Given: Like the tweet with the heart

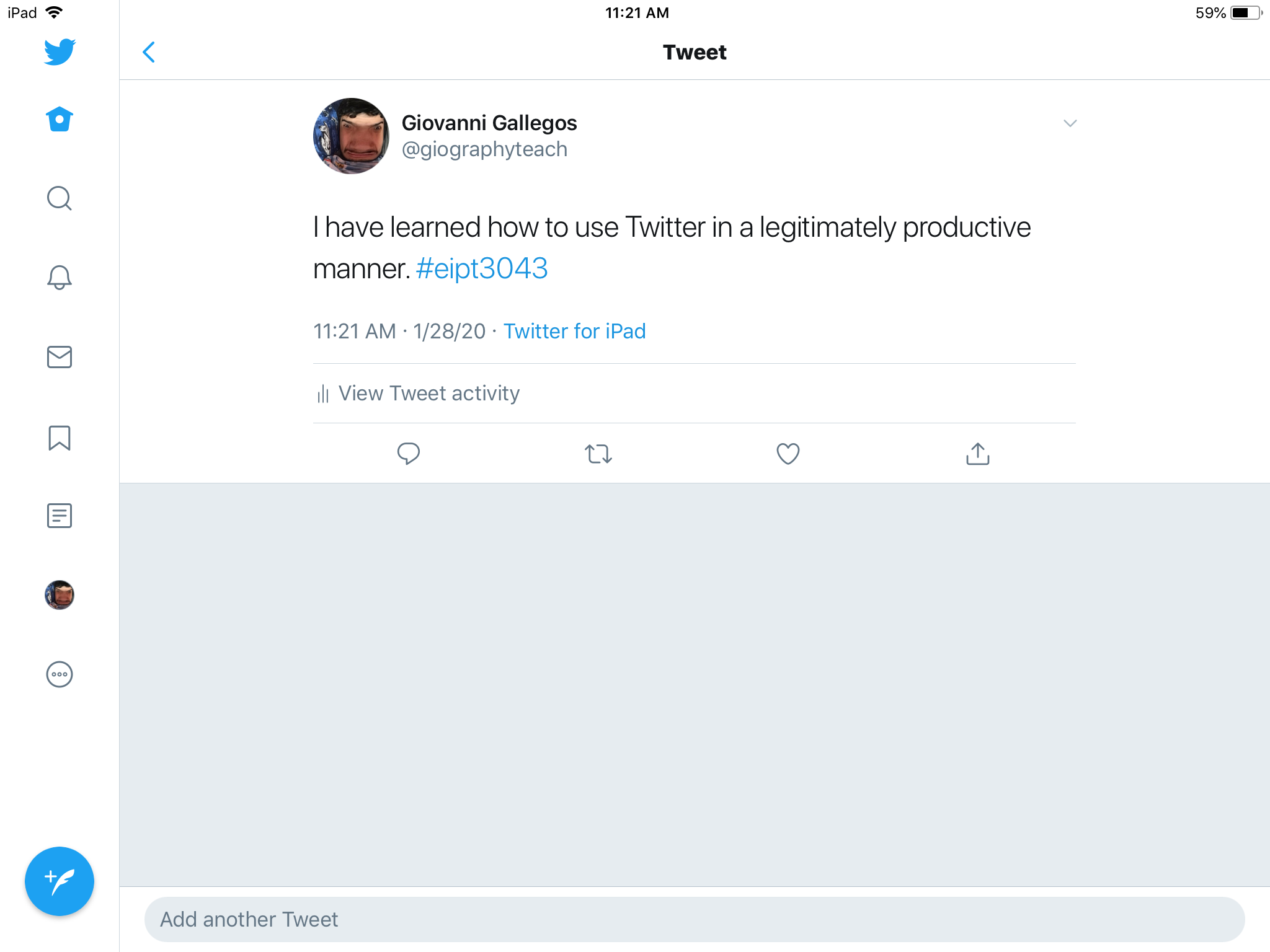Looking at the screenshot, I should [x=788, y=454].
